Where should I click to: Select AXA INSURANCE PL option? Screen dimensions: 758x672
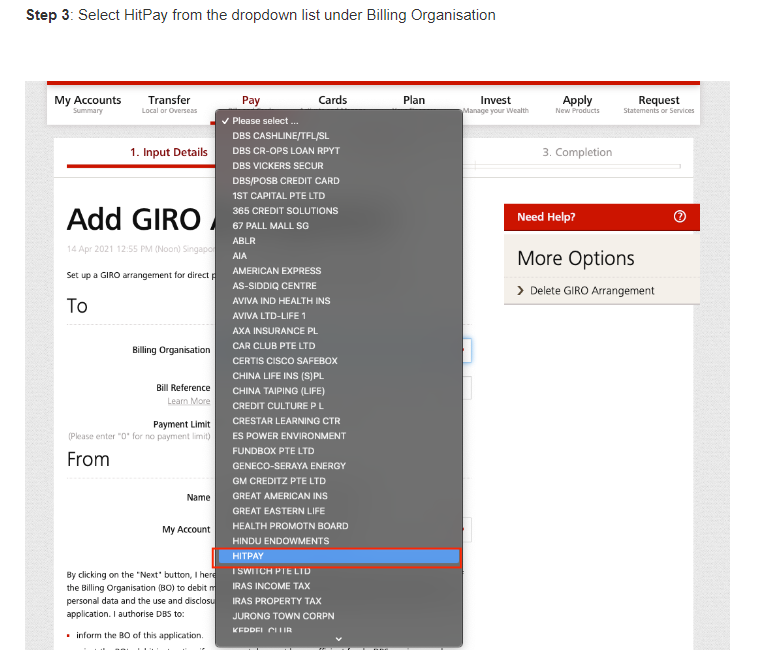click(339, 331)
